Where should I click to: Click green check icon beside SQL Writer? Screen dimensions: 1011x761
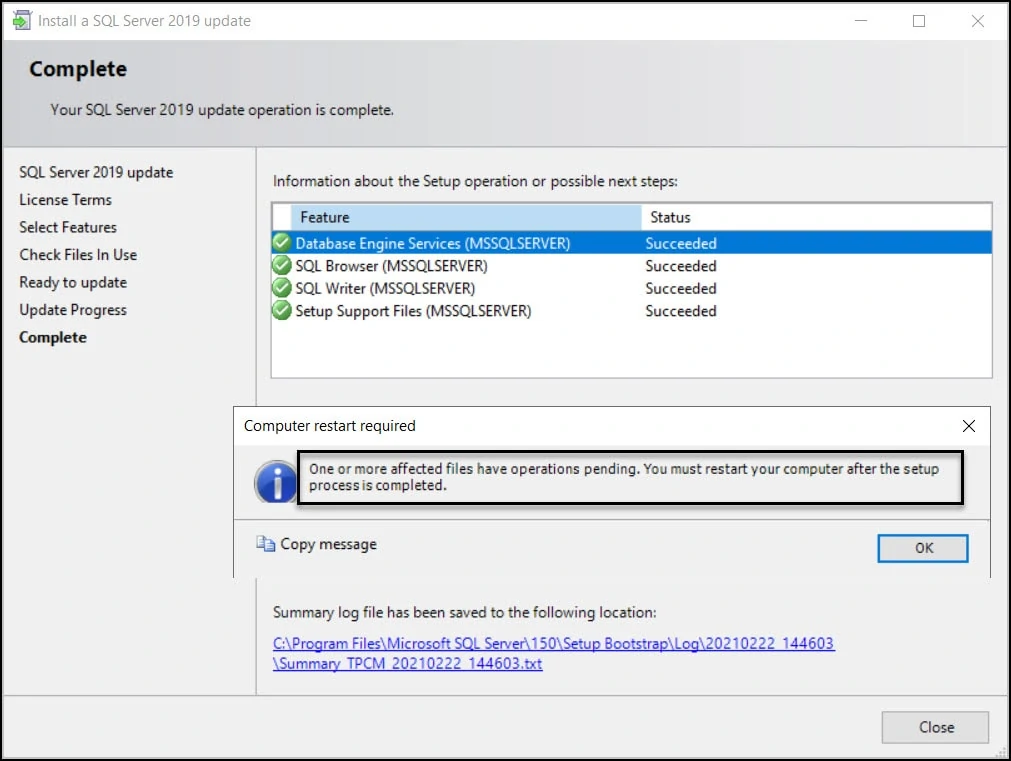tap(282, 288)
